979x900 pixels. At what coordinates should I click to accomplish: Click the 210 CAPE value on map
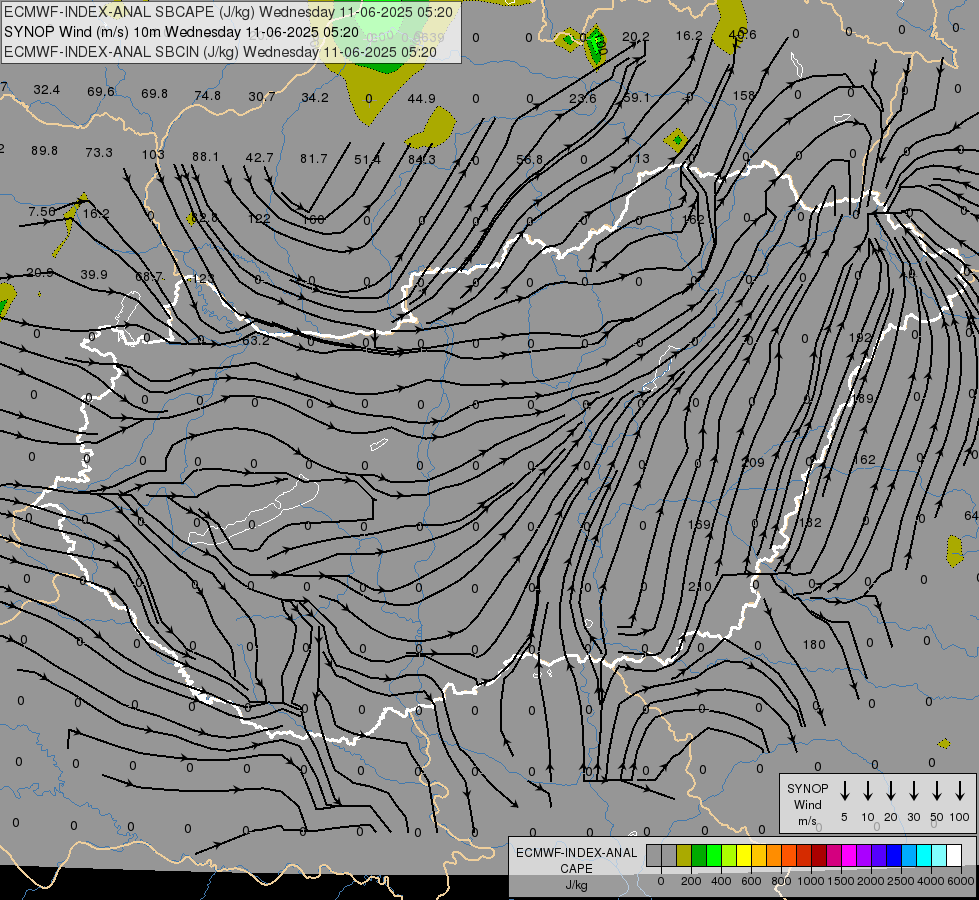coord(700,586)
